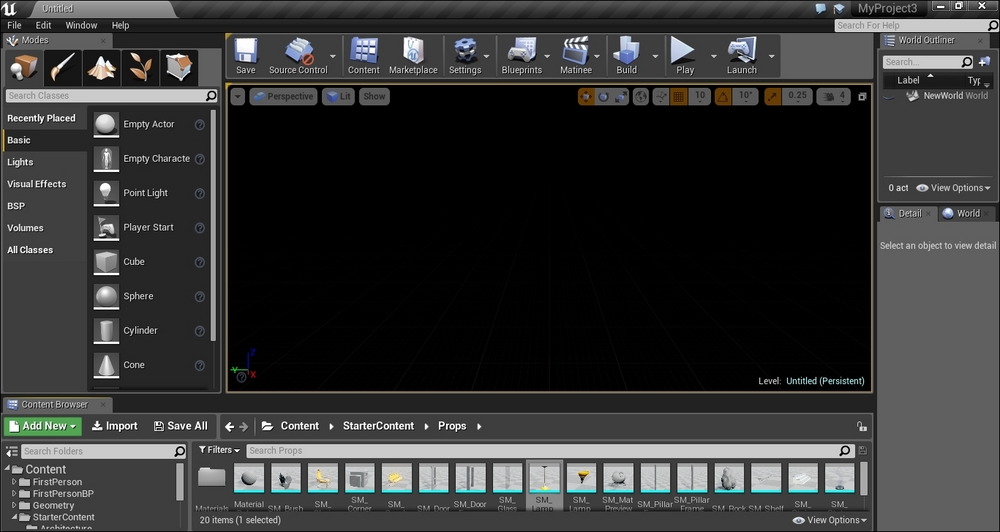The image size is (1000, 532).
Task: Open the Filters dropdown in Content Browser
Action: 219,451
